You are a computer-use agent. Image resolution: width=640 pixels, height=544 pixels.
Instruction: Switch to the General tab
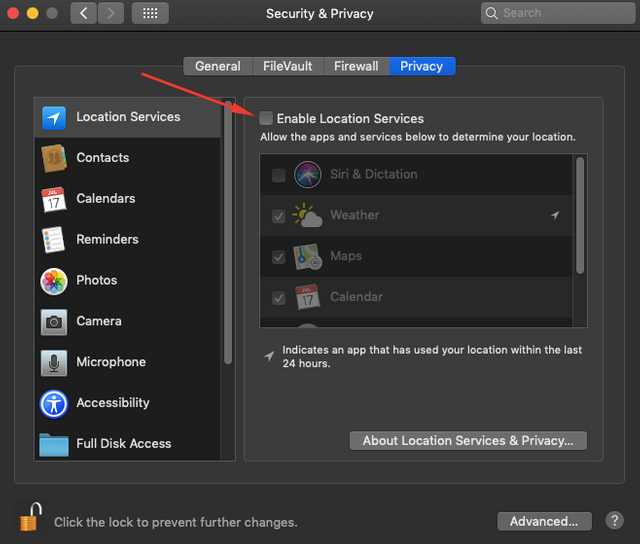pos(218,66)
